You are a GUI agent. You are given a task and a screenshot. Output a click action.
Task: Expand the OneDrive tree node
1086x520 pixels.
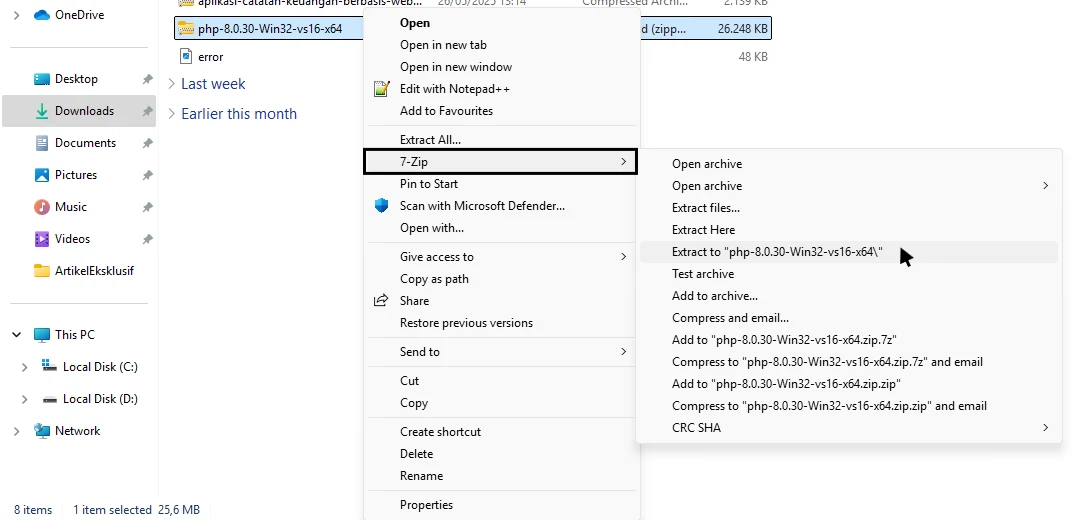pyautogui.click(x=17, y=15)
